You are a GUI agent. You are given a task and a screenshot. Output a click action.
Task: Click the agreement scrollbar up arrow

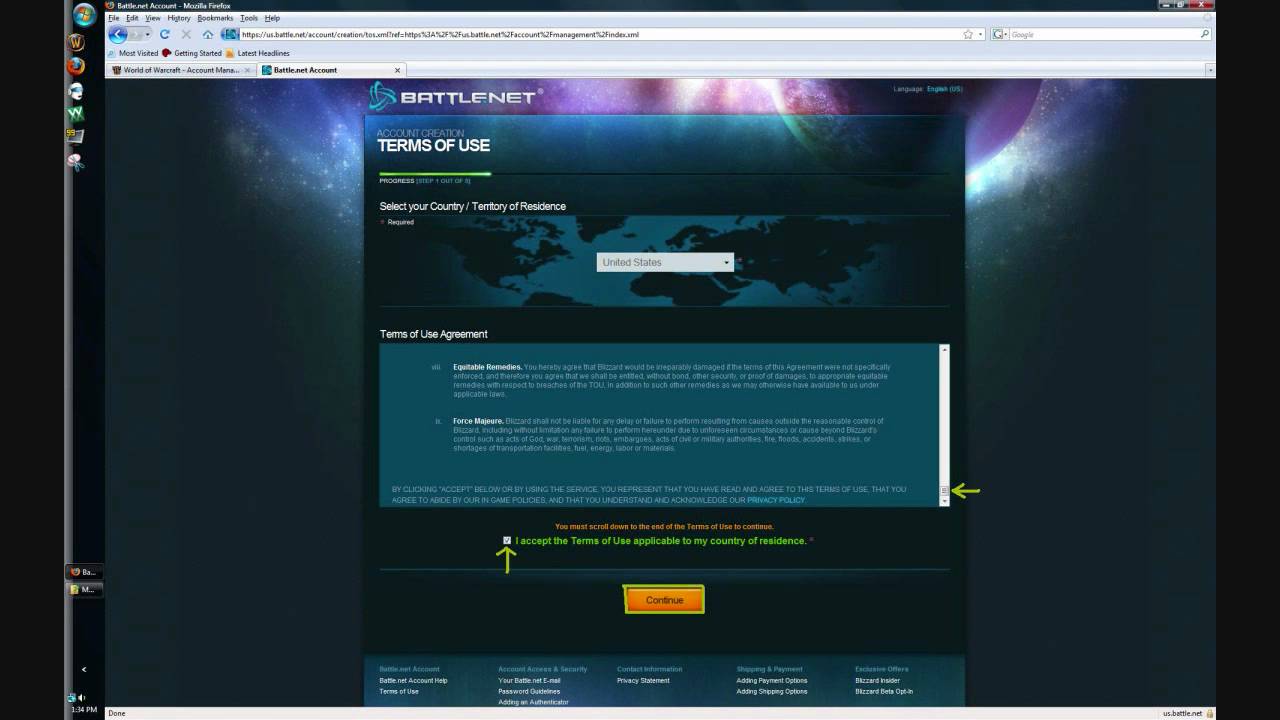coord(944,349)
